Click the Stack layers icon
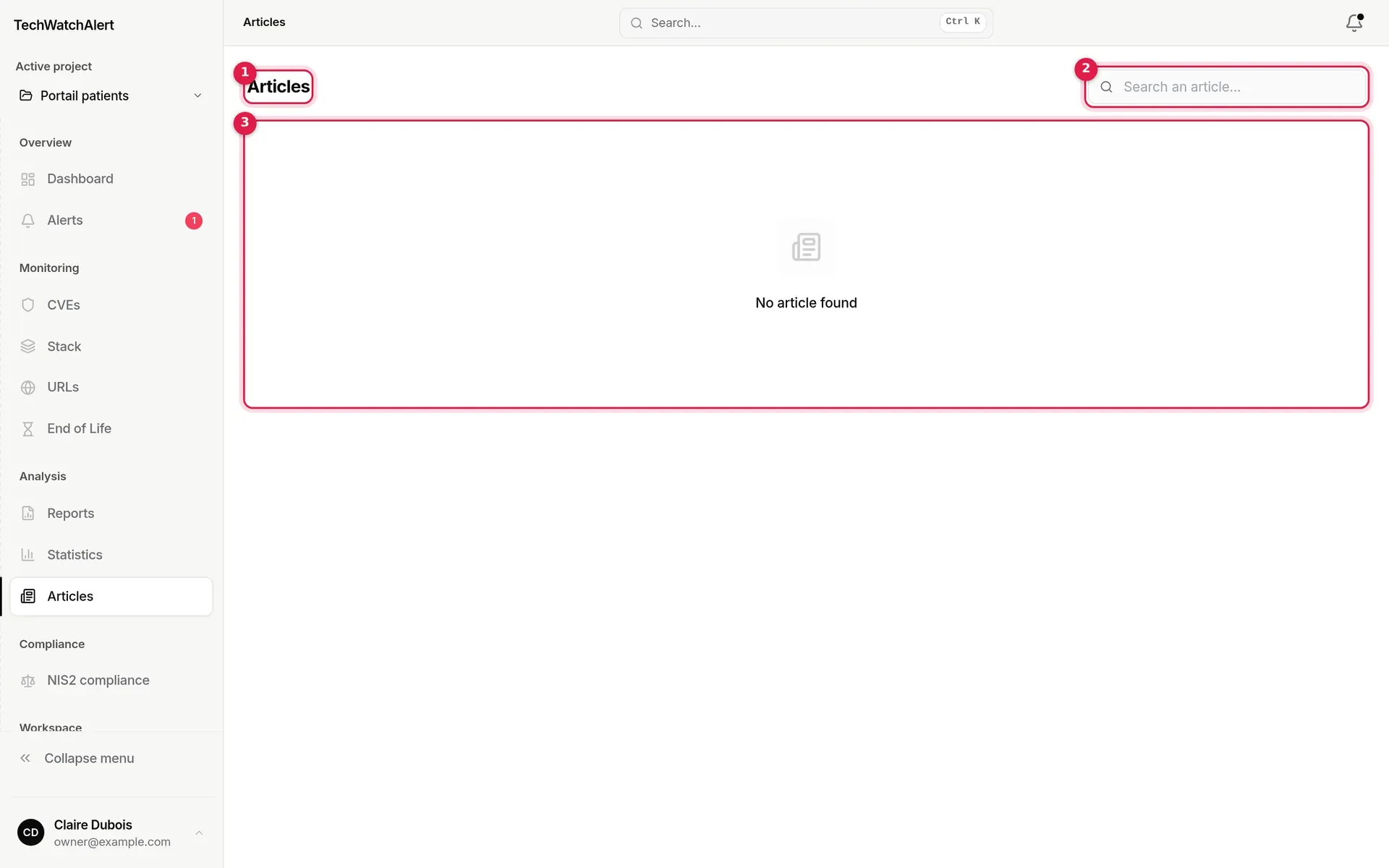Screen dimensions: 1389x868 point(28,346)
